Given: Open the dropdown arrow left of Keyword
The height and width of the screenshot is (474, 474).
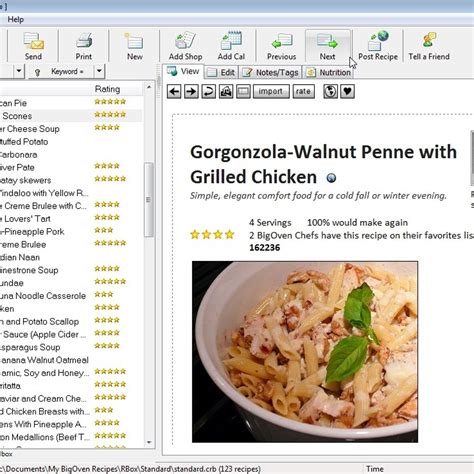Looking at the screenshot, I should pyautogui.click(x=19, y=71).
